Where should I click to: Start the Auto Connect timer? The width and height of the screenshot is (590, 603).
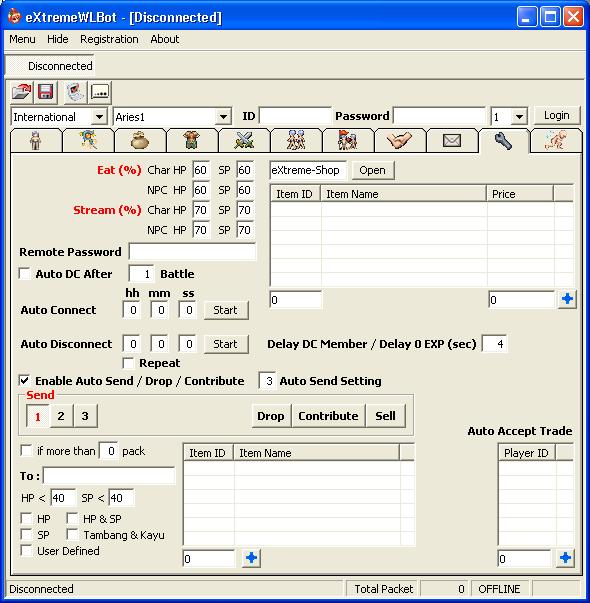[225, 310]
